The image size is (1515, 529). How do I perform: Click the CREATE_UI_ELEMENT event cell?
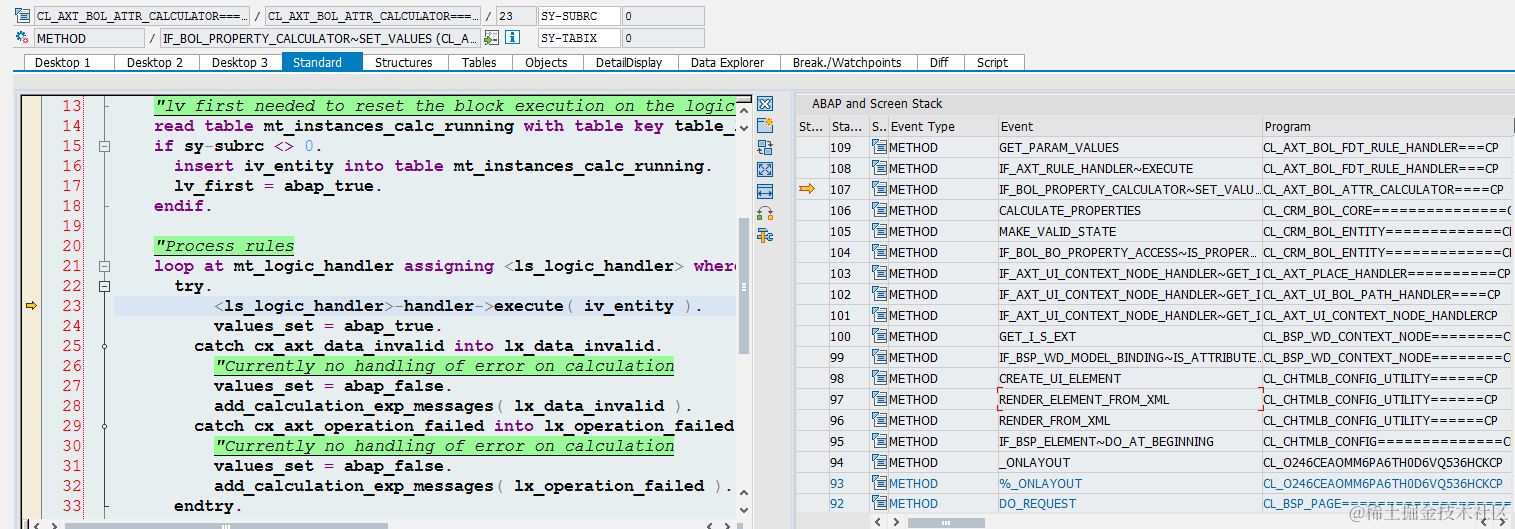pyautogui.click(x=1130, y=378)
